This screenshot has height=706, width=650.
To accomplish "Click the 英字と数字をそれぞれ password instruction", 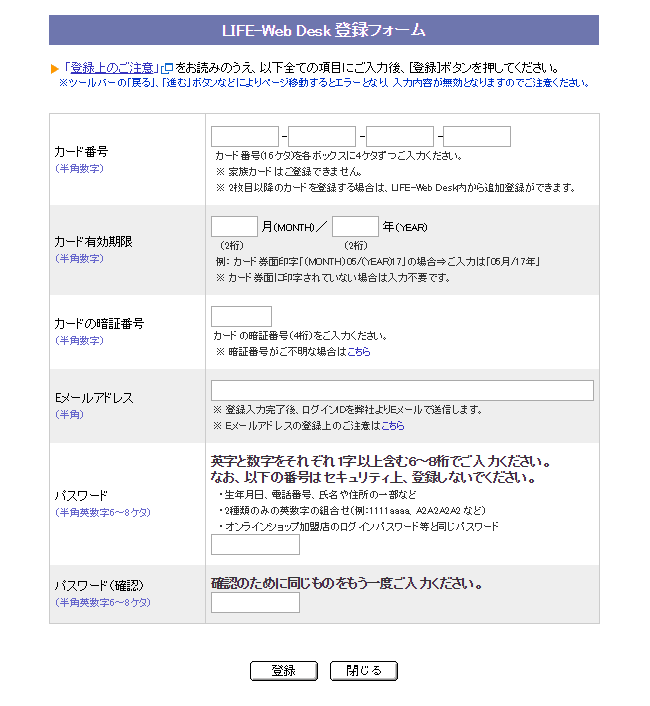I will [381, 462].
